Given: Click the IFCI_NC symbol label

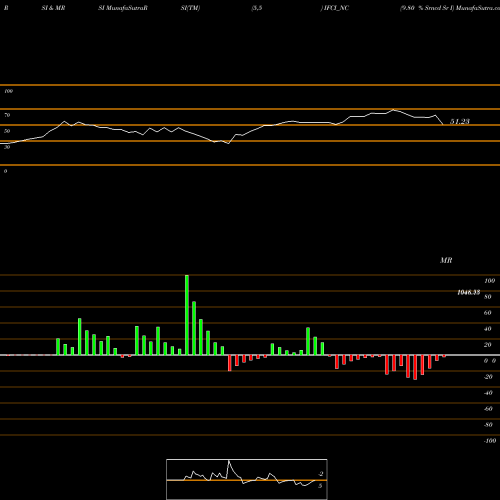Looking at the screenshot, I should pyautogui.click(x=336, y=8).
